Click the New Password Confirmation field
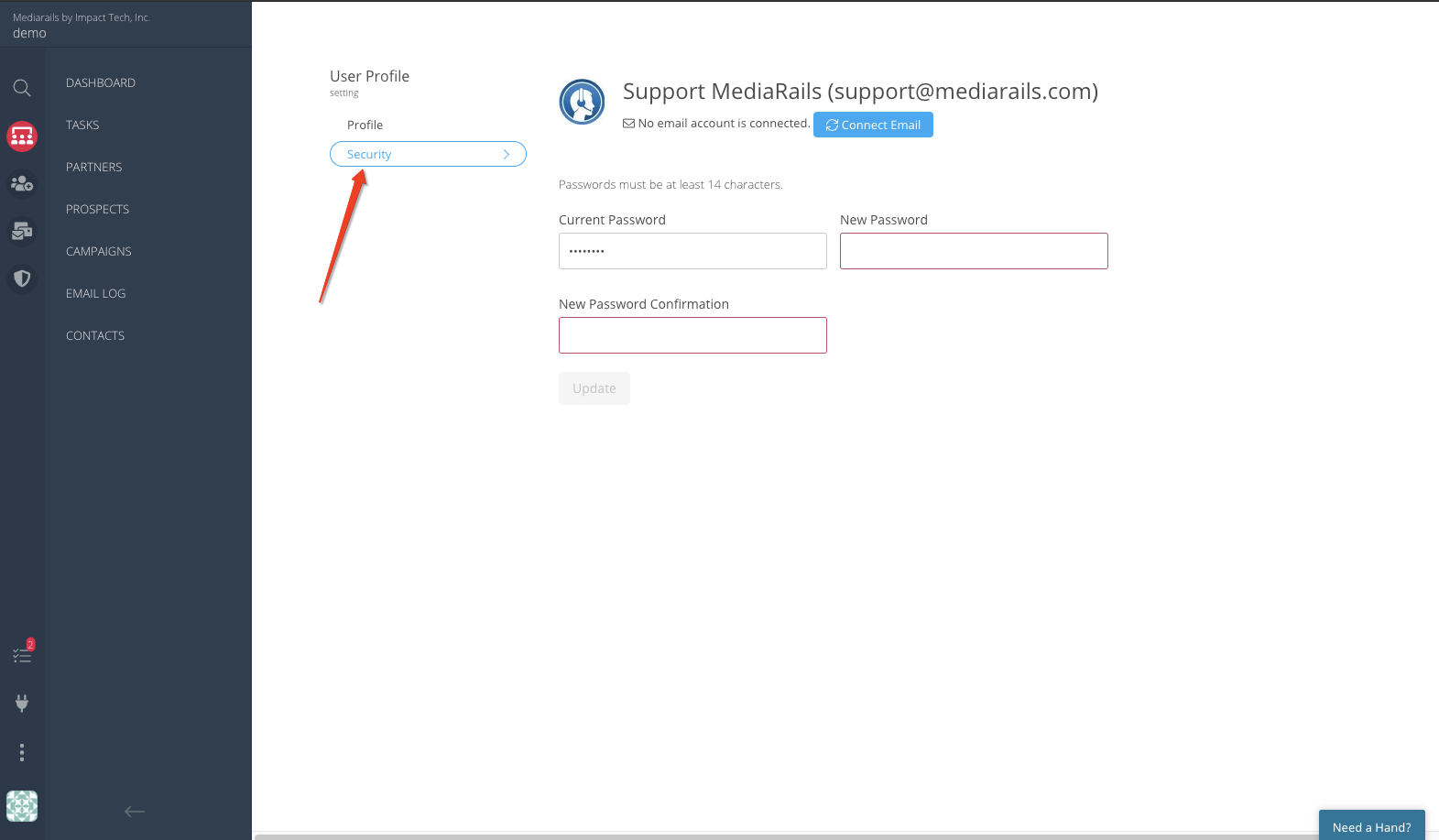The image size is (1439, 840). (x=692, y=335)
